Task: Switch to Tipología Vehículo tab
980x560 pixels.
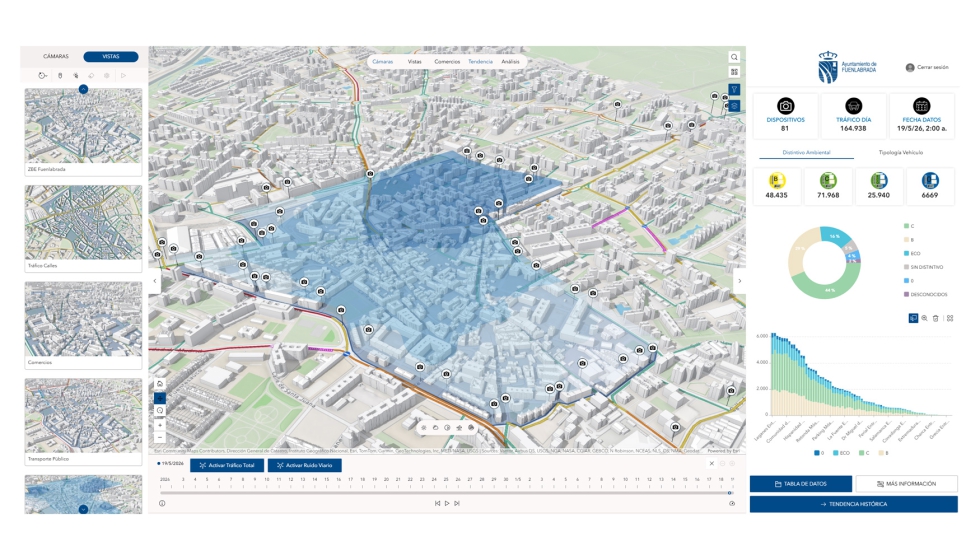Action: [x=901, y=152]
